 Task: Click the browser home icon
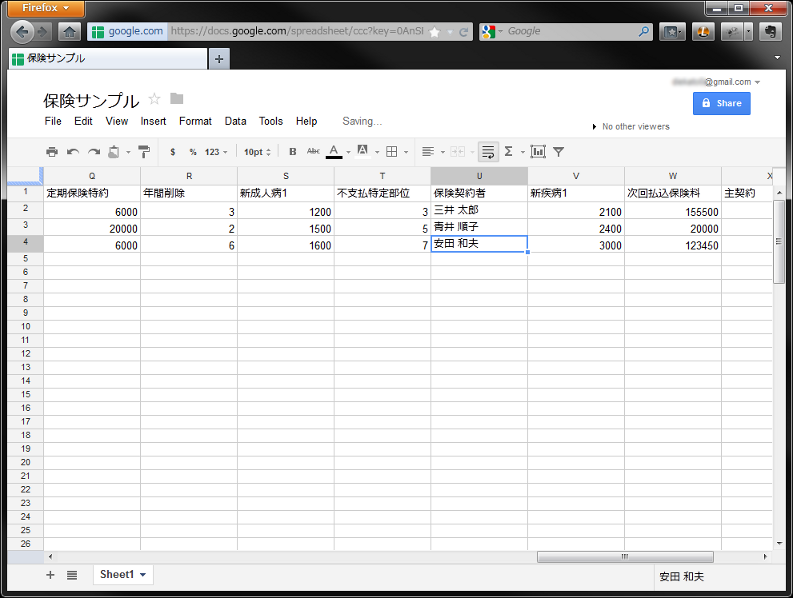(69, 32)
